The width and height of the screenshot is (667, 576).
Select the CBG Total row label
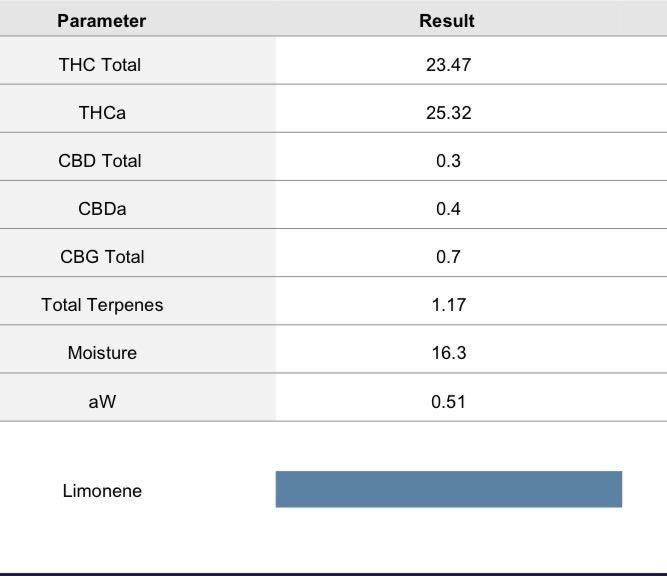click(x=102, y=257)
